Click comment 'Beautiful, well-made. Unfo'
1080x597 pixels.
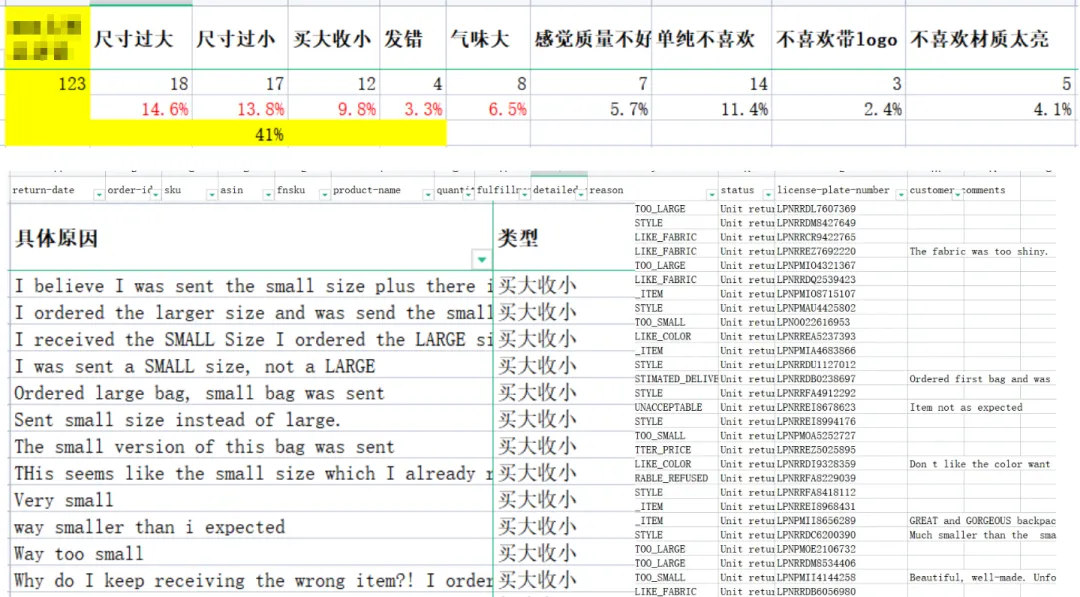[x=982, y=578]
